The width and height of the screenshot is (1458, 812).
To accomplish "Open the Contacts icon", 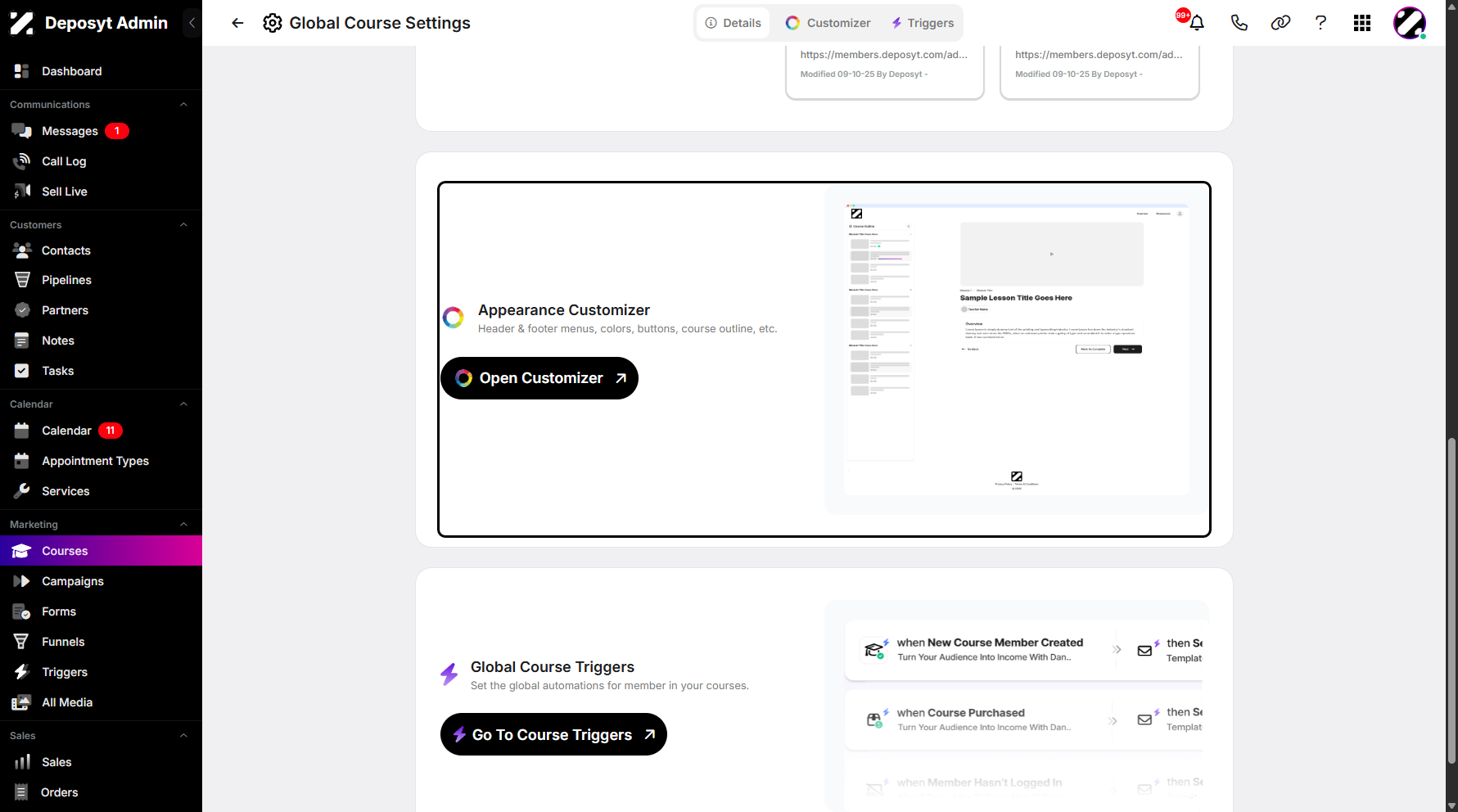I will click(22, 250).
